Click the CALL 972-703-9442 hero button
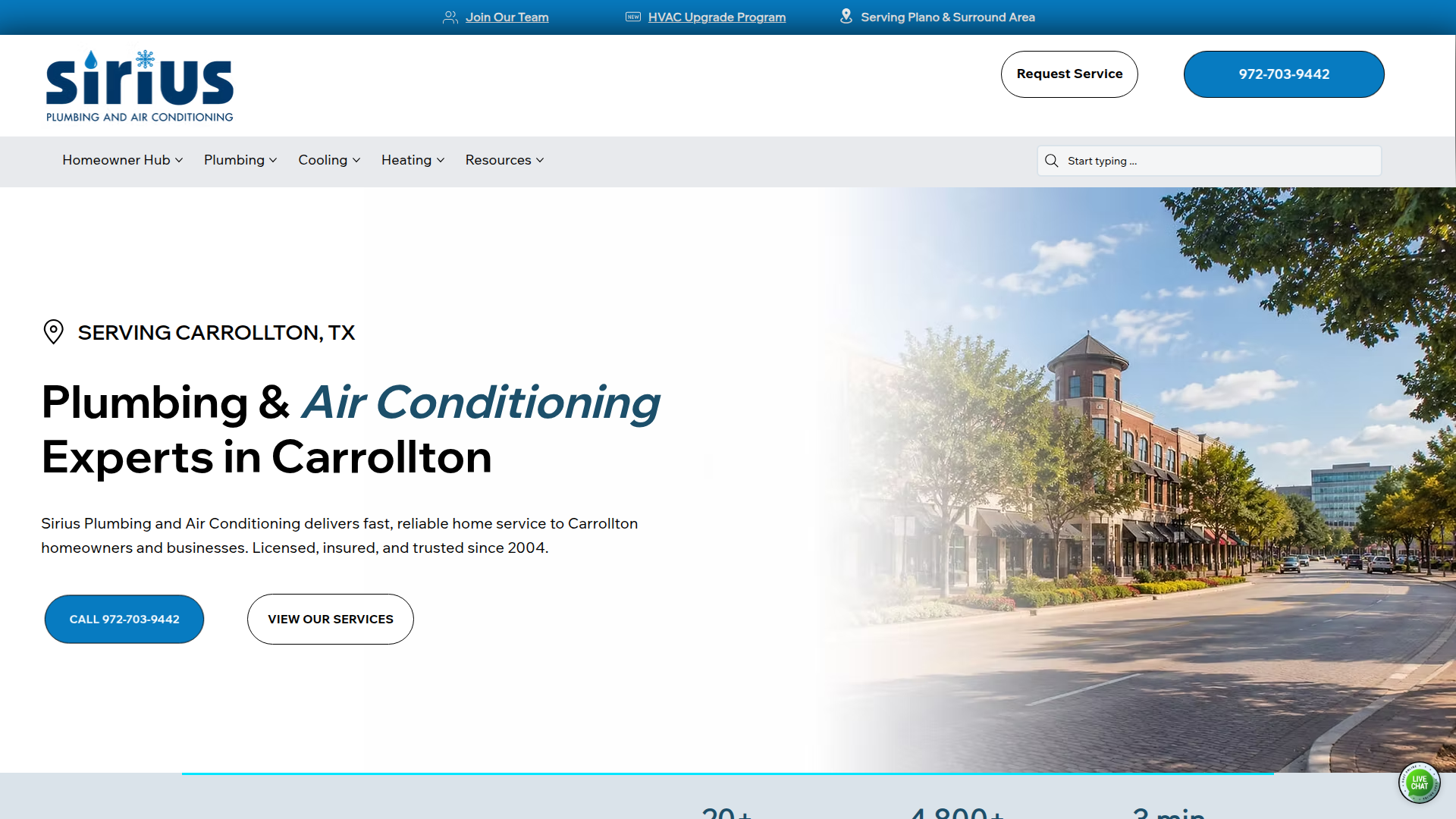 [124, 620]
